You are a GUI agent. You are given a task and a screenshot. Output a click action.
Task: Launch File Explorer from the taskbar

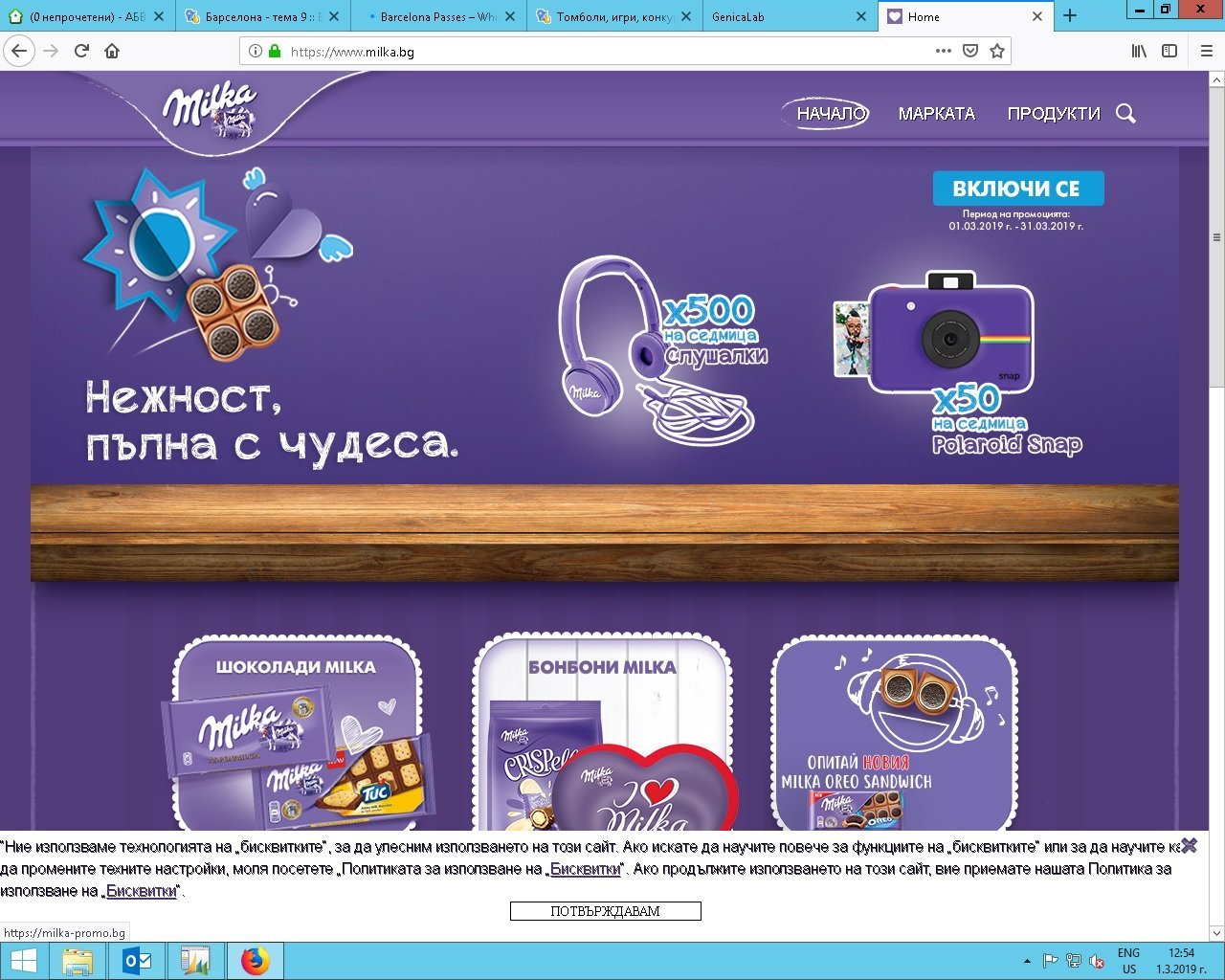coord(78,961)
